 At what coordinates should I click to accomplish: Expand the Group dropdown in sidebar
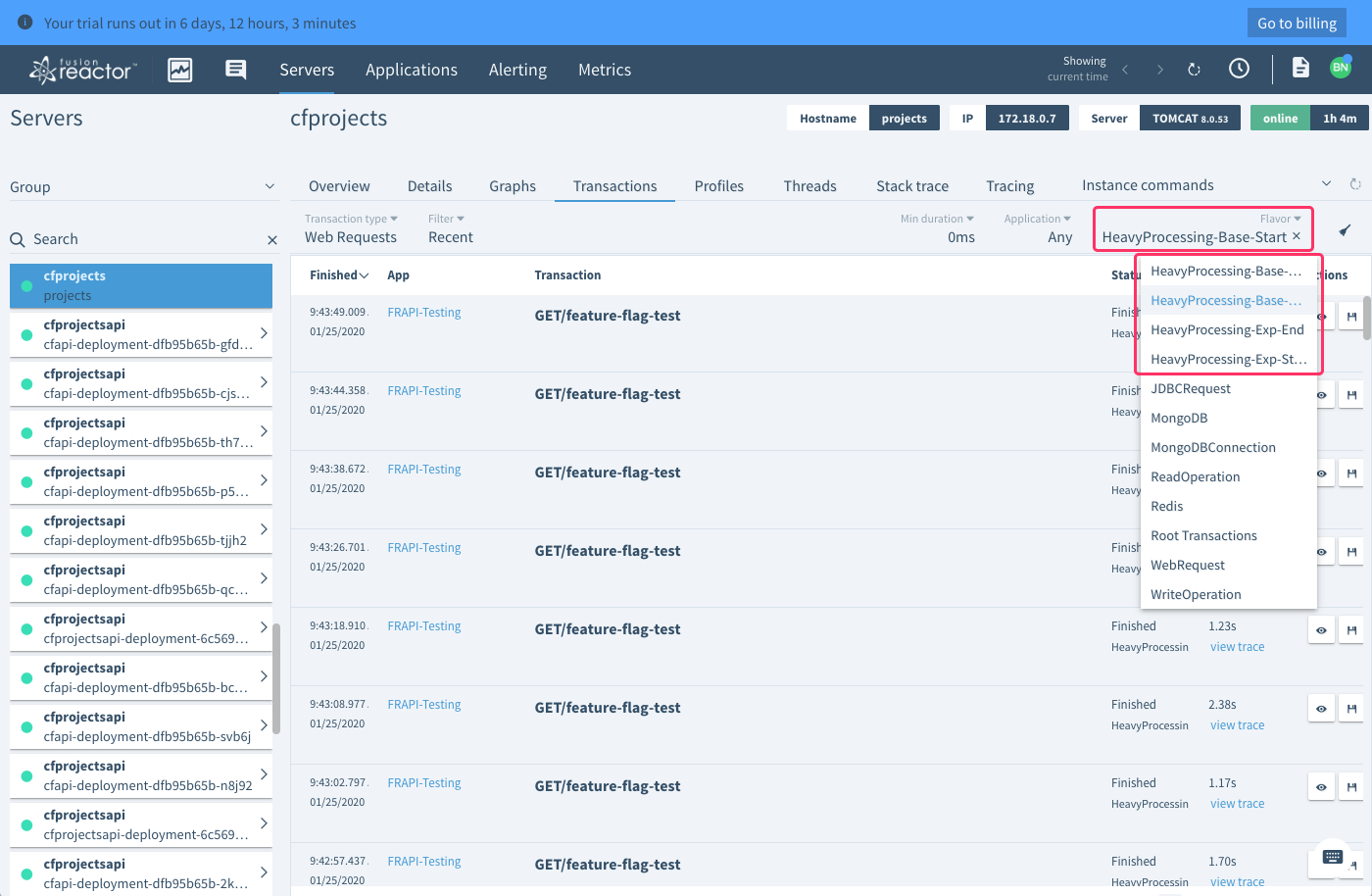(x=269, y=187)
